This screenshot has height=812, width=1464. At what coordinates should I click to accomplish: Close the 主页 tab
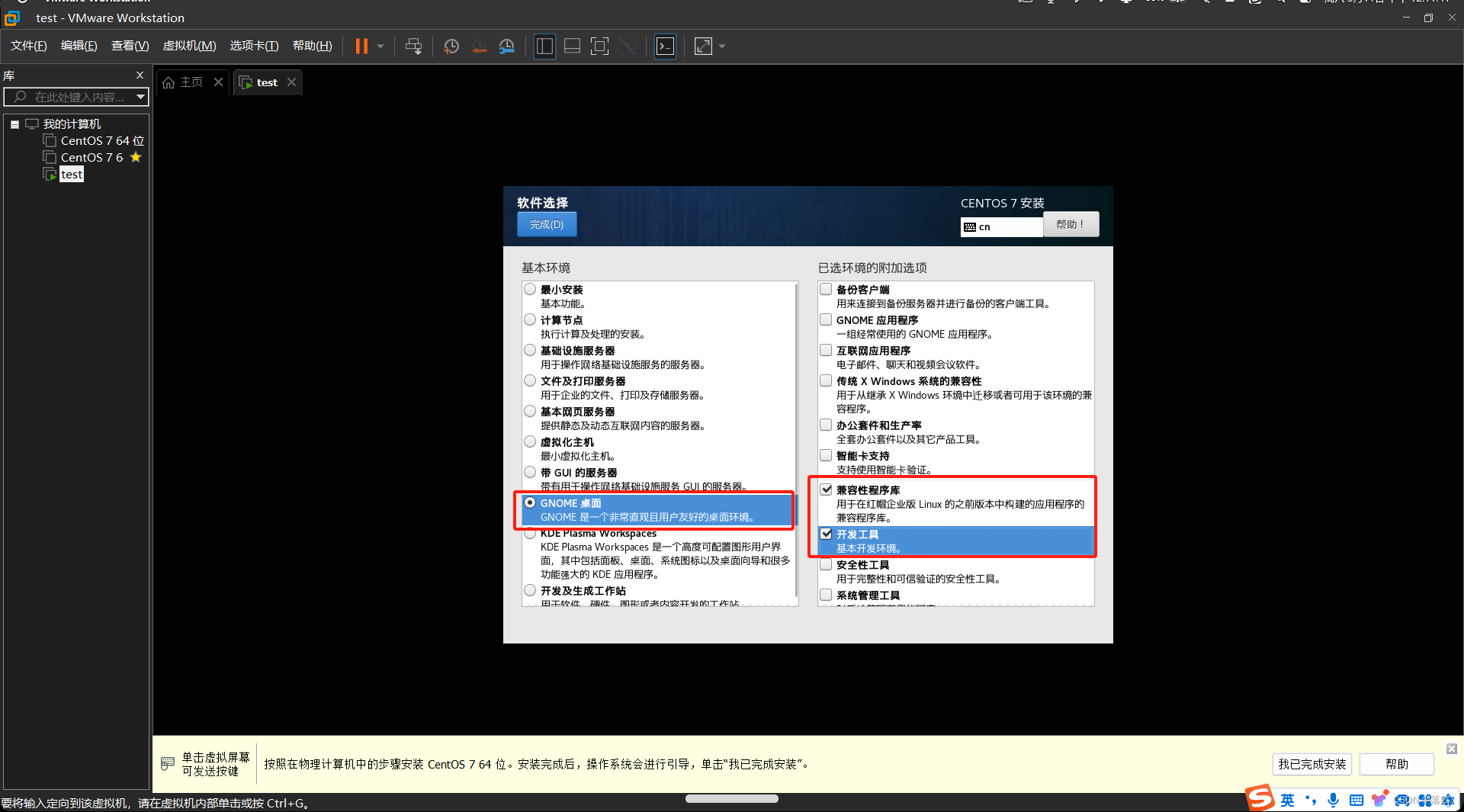pyautogui.click(x=218, y=82)
